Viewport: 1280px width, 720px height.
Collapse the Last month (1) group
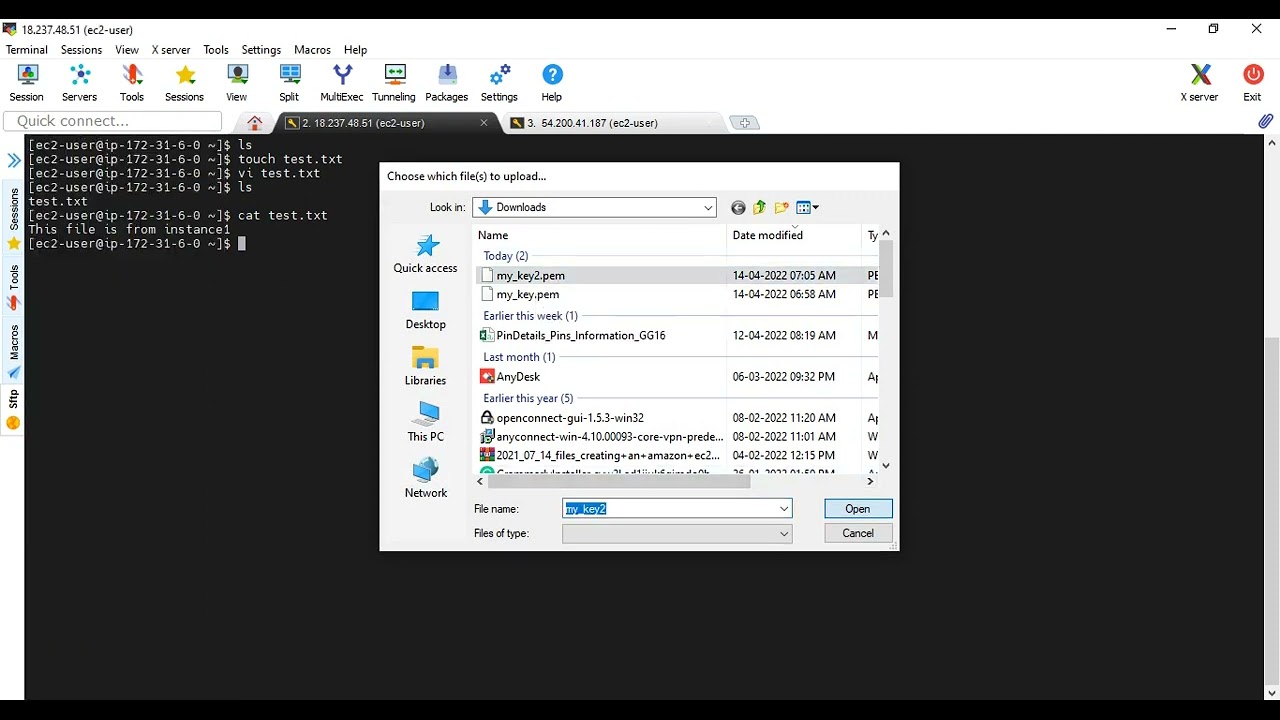519,357
